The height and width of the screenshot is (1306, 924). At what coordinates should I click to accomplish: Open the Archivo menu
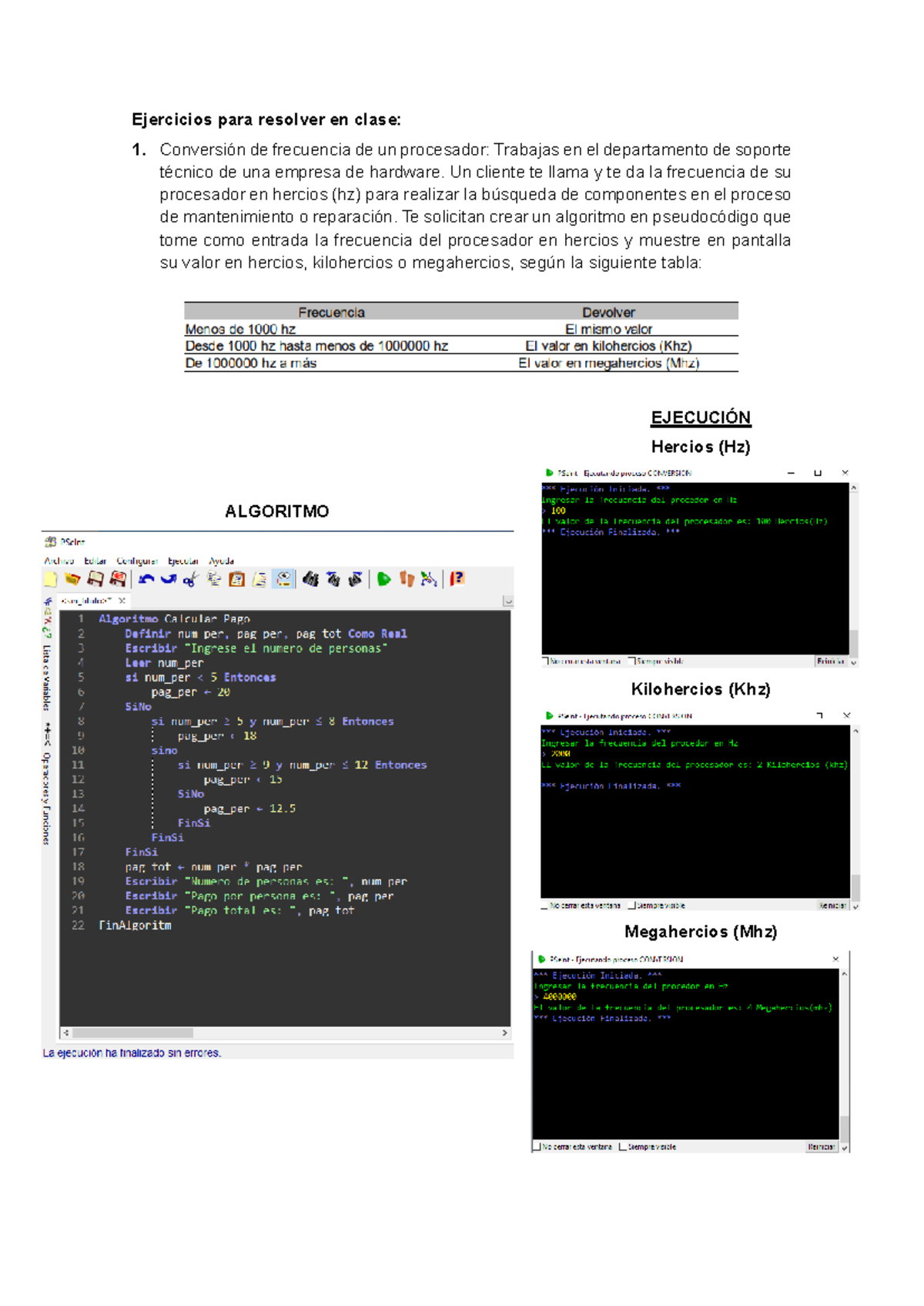pos(59,561)
